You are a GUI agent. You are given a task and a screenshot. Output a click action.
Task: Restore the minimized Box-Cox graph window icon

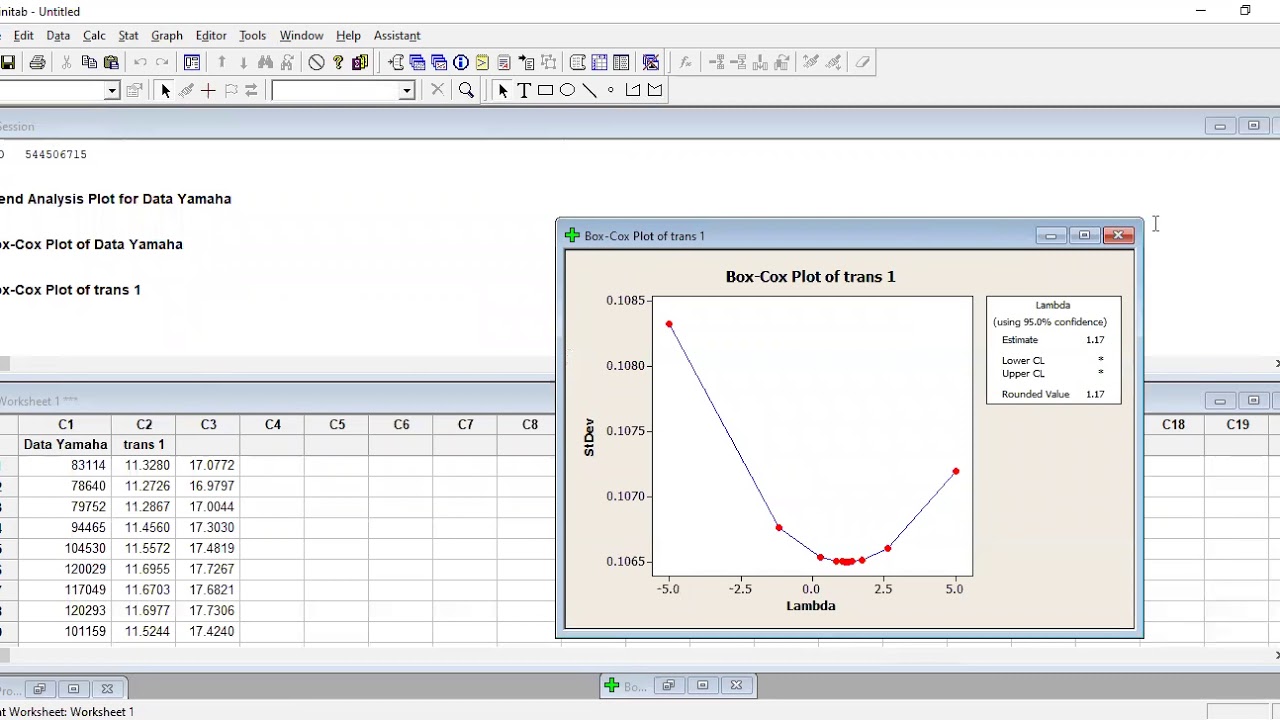coord(668,685)
